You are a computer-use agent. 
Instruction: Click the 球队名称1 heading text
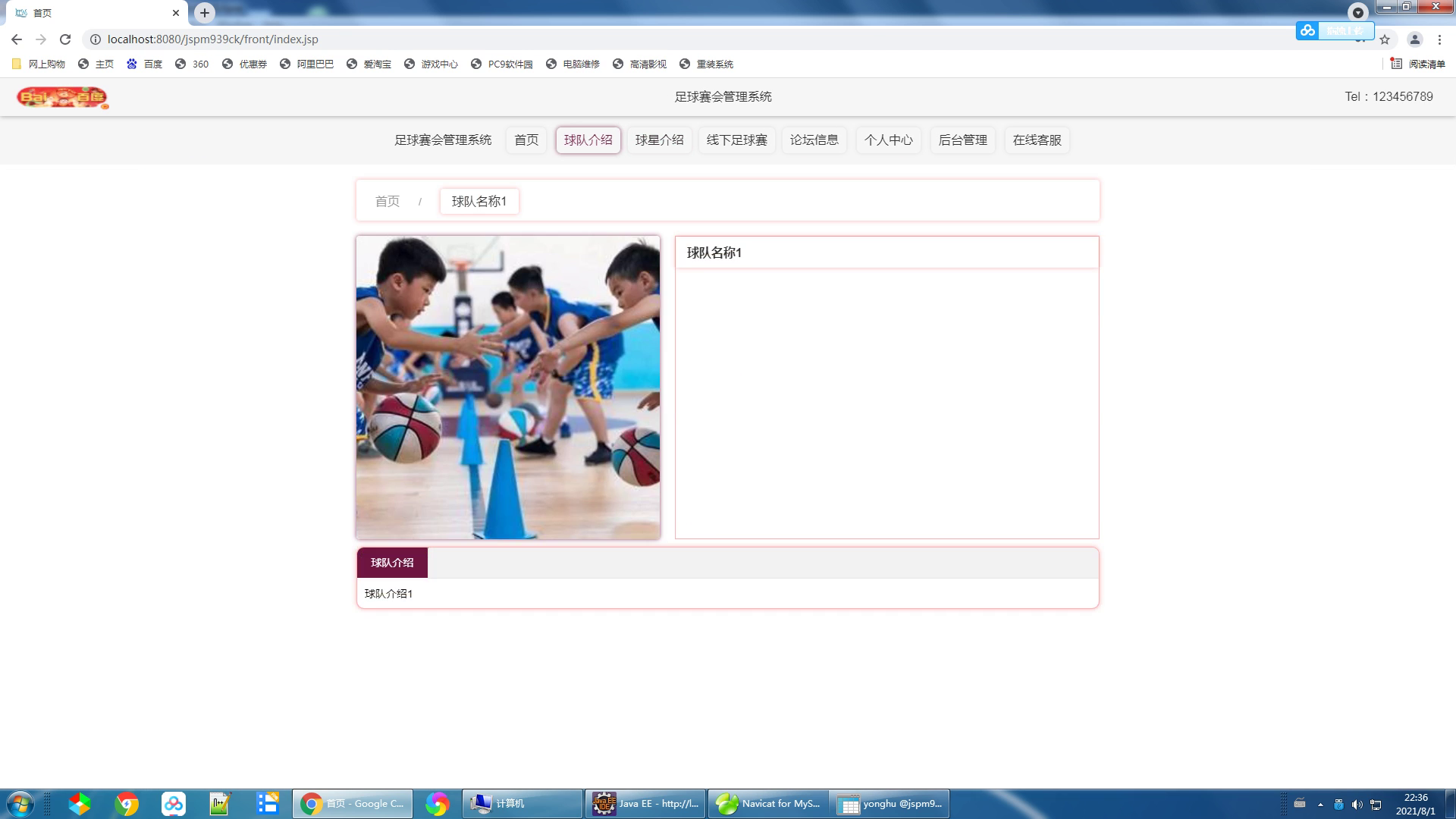click(x=714, y=253)
